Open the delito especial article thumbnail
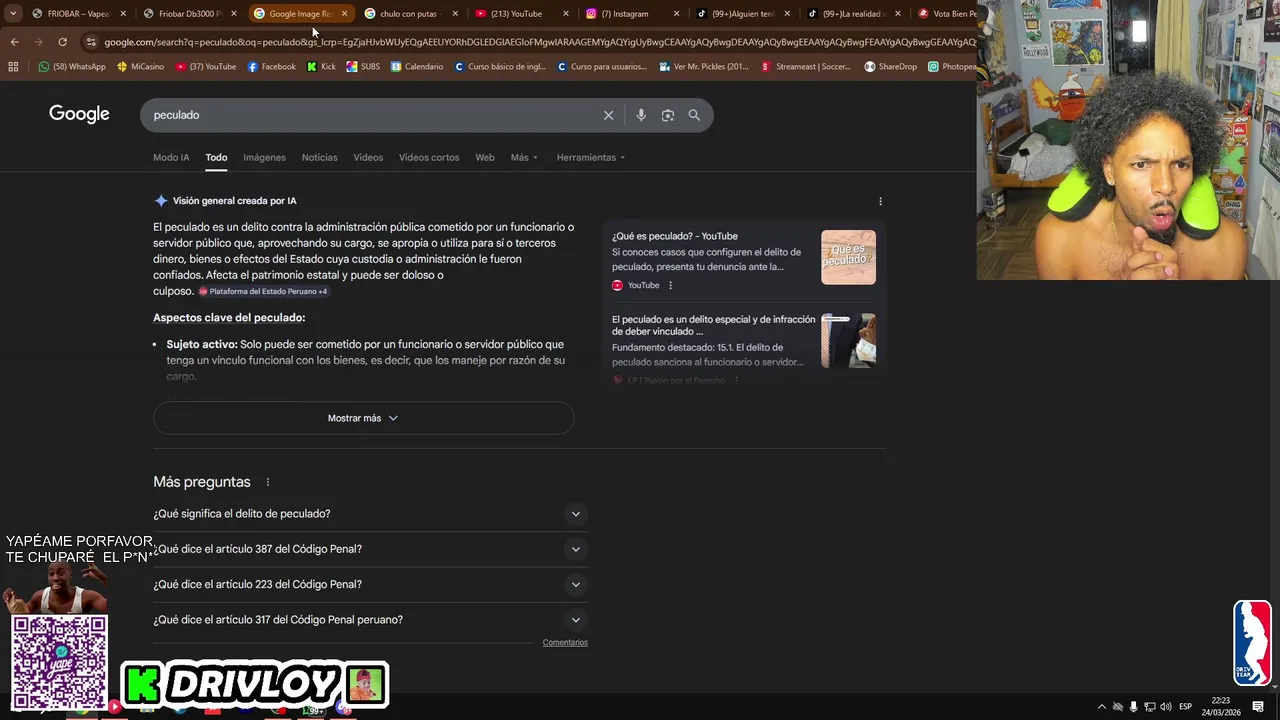The height and width of the screenshot is (720, 1280). tap(848, 340)
